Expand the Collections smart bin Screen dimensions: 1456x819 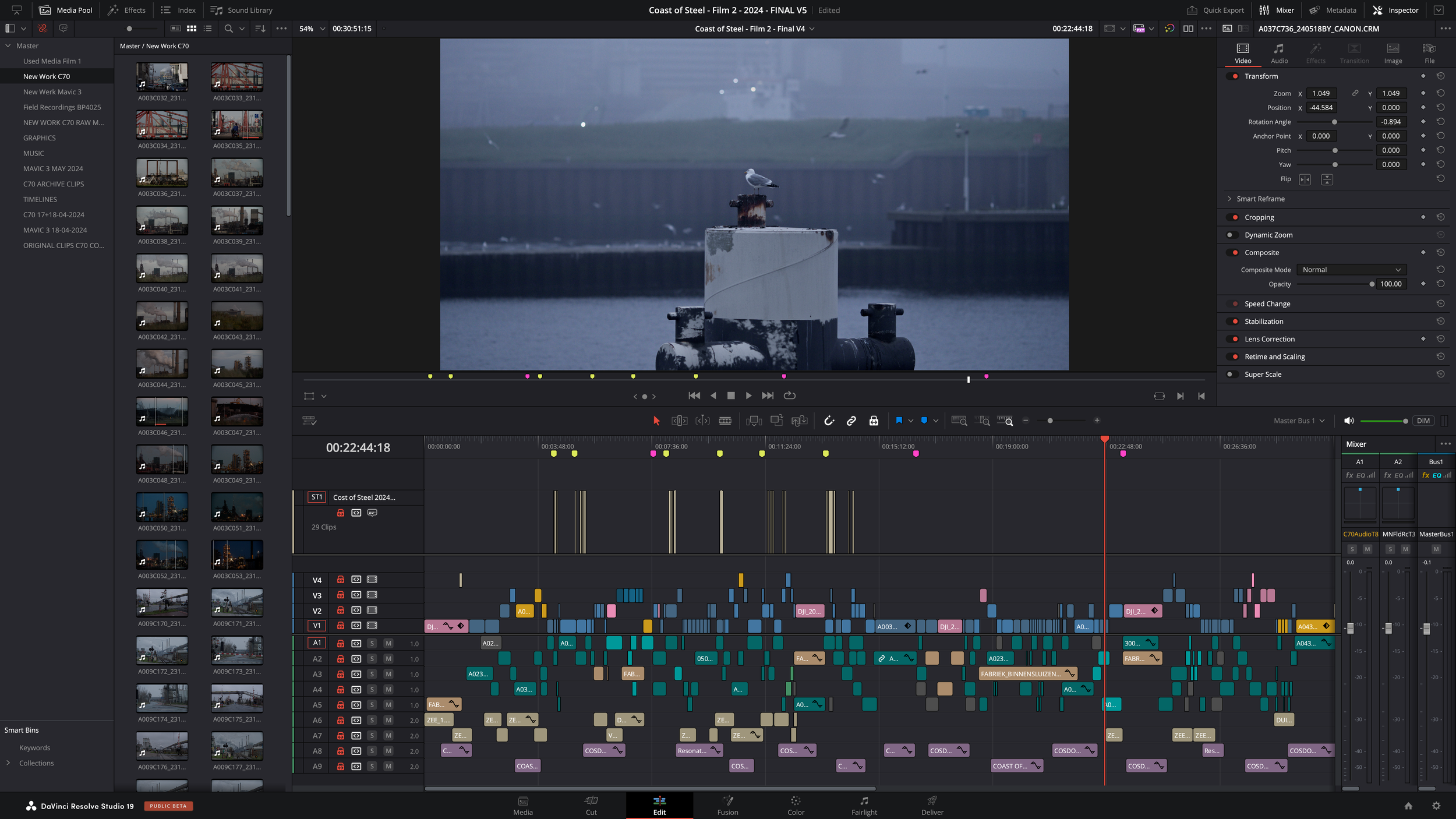tap(8, 763)
